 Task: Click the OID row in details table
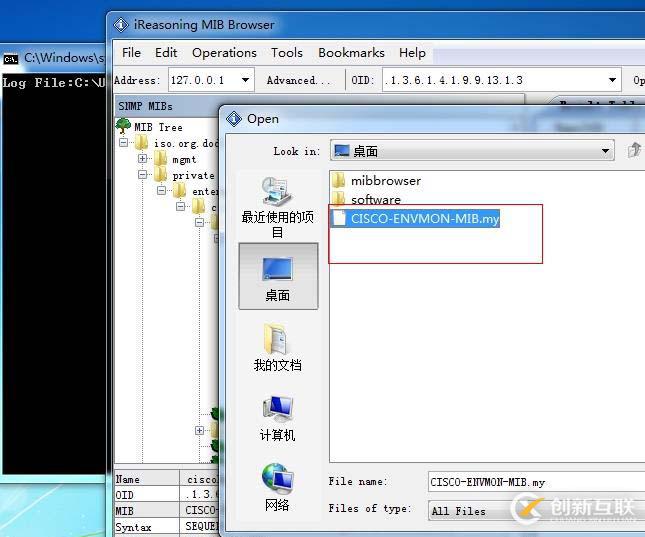tap(166, 495)
